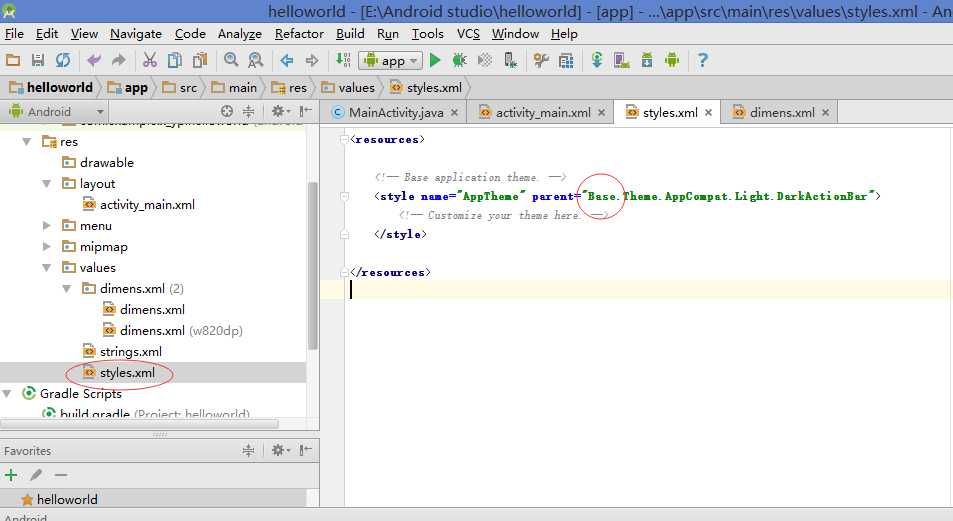
Task: Open the Project panel gear settings dropdown
Action: click(280, 111)
